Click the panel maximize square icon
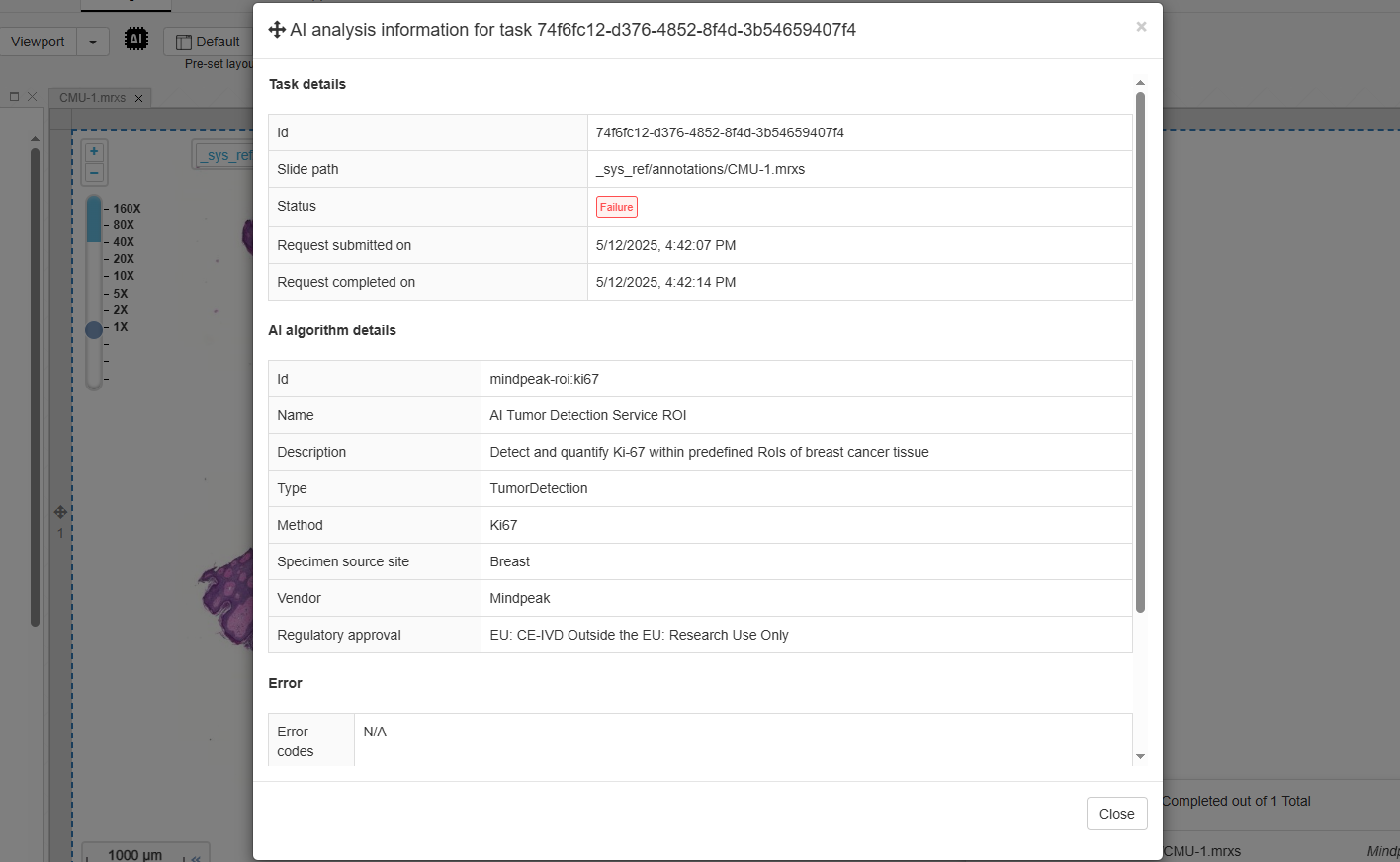 (15, 96)
